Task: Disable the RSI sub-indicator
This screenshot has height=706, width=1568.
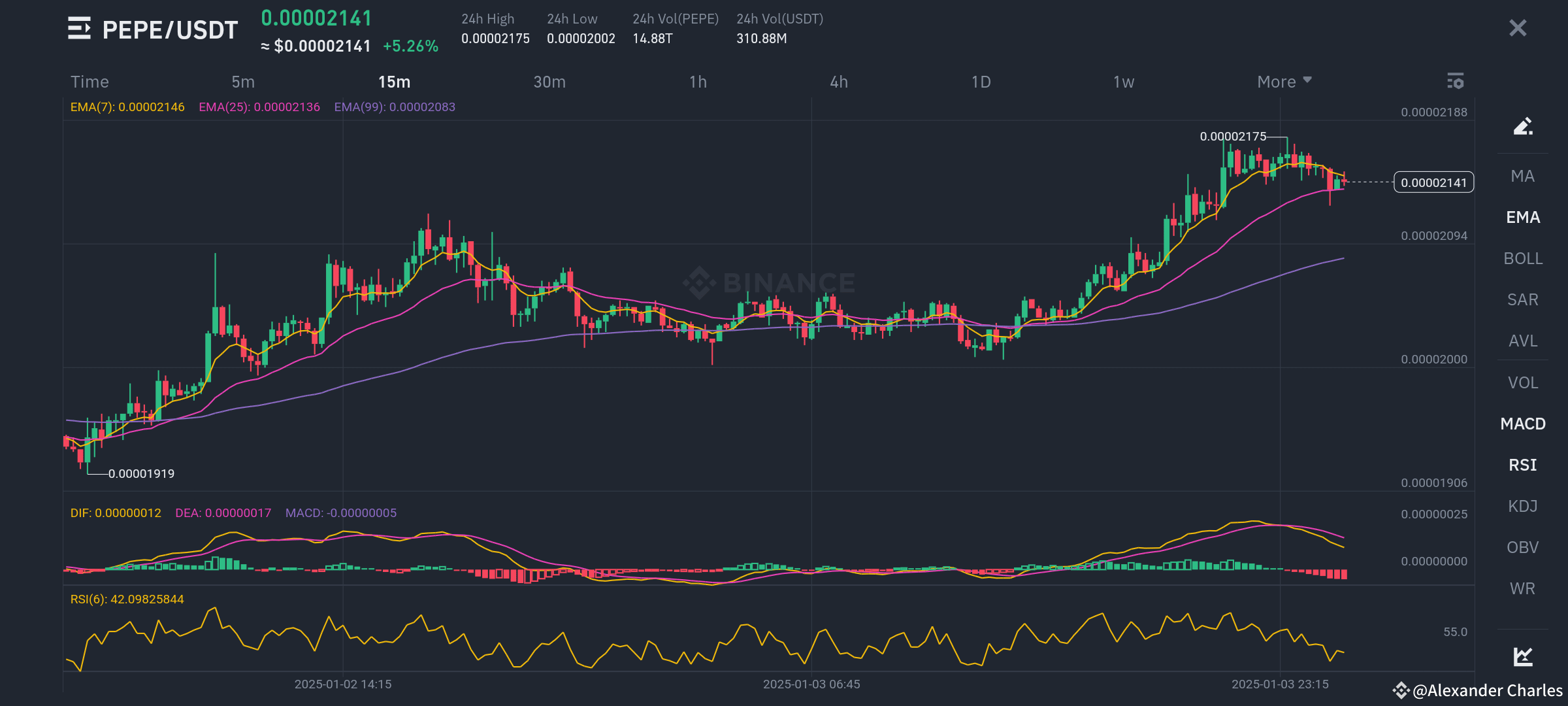Action: [1523, 465]
